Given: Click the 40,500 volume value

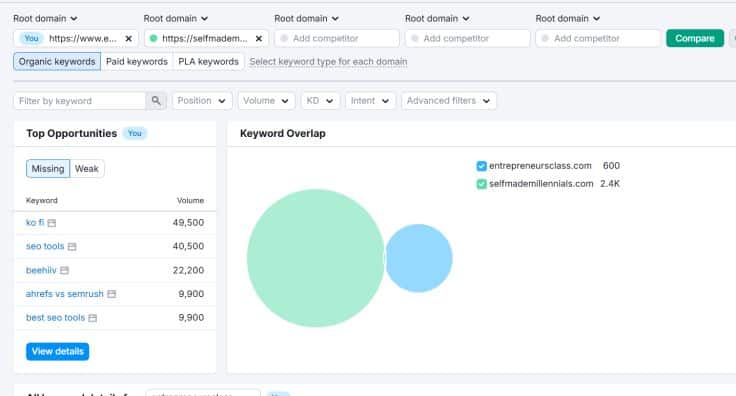Looking at the screenshot, I should (188, 246).
